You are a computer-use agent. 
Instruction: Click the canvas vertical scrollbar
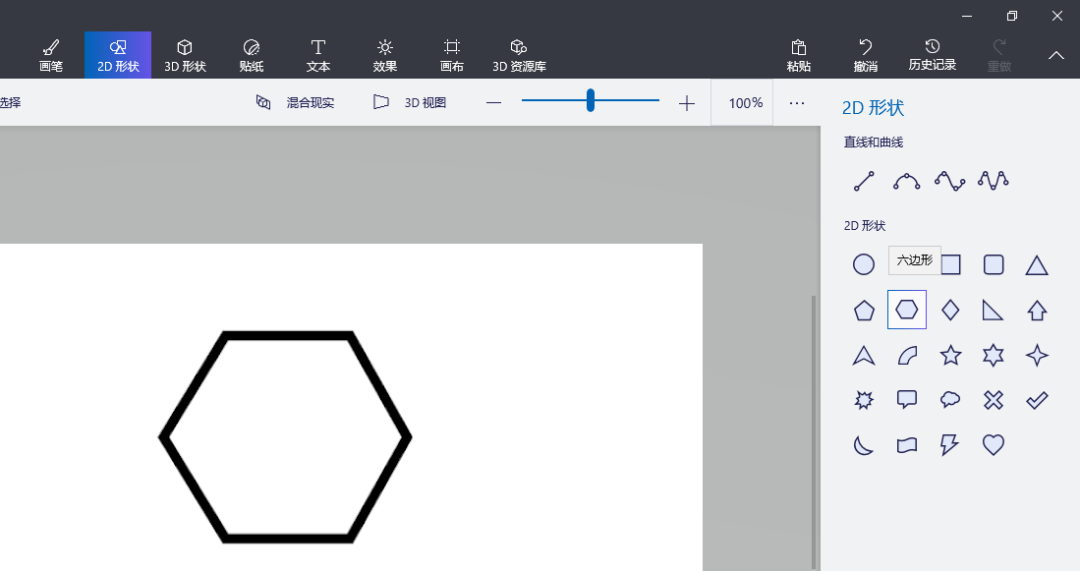(x=813, y=433)
